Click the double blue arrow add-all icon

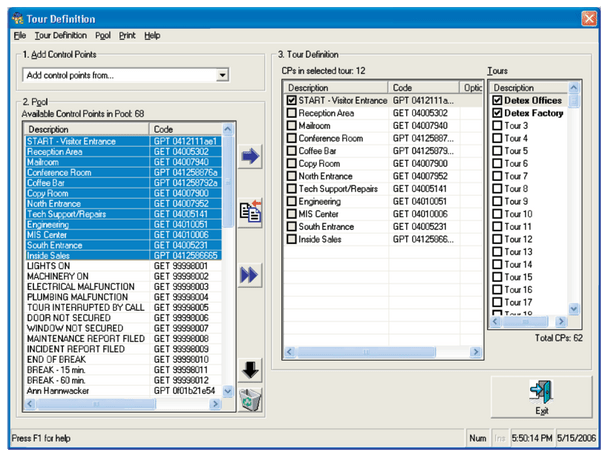[x=250, y=275]
